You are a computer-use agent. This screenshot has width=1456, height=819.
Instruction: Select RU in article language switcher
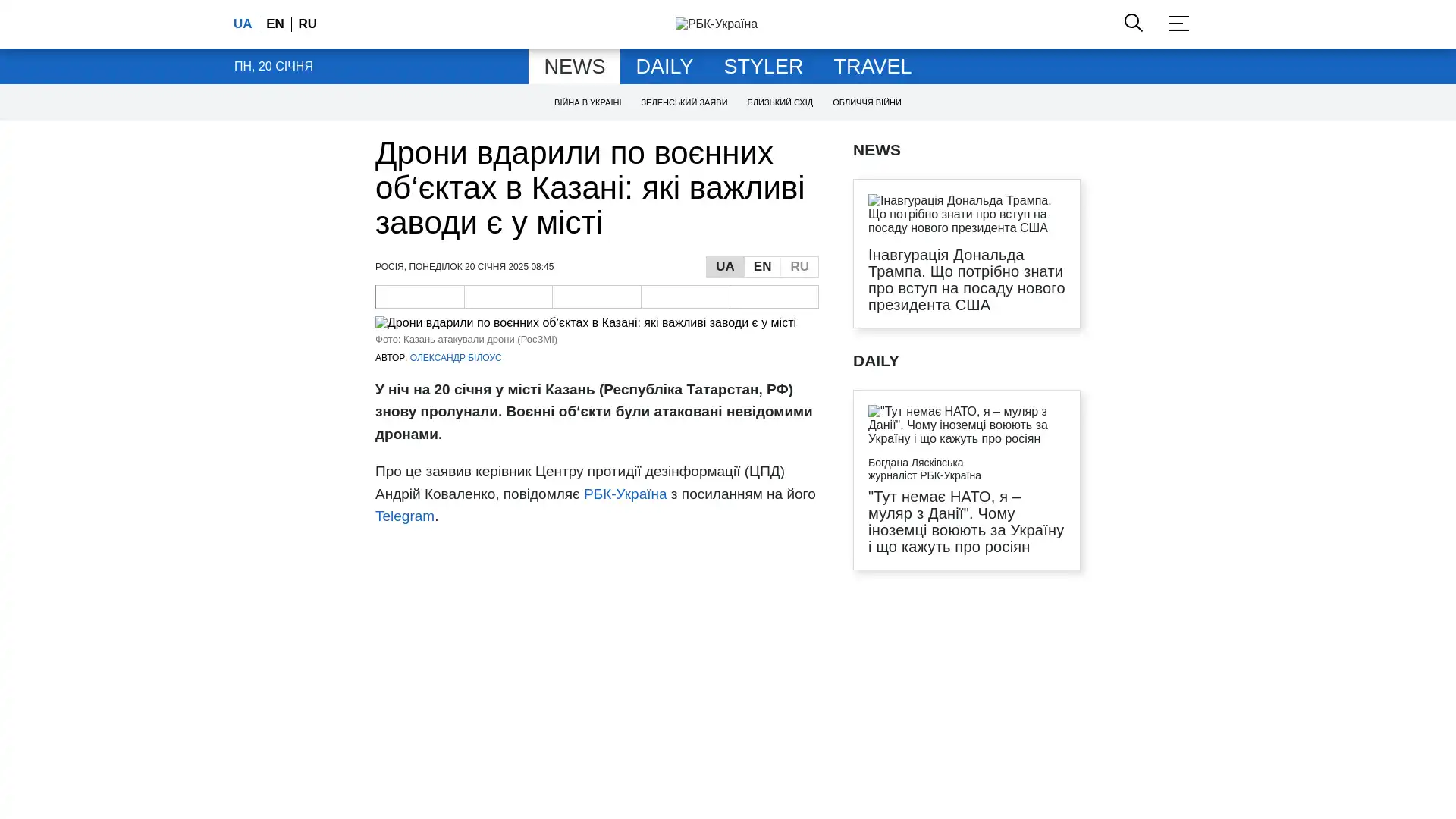(x=799, y=267)
